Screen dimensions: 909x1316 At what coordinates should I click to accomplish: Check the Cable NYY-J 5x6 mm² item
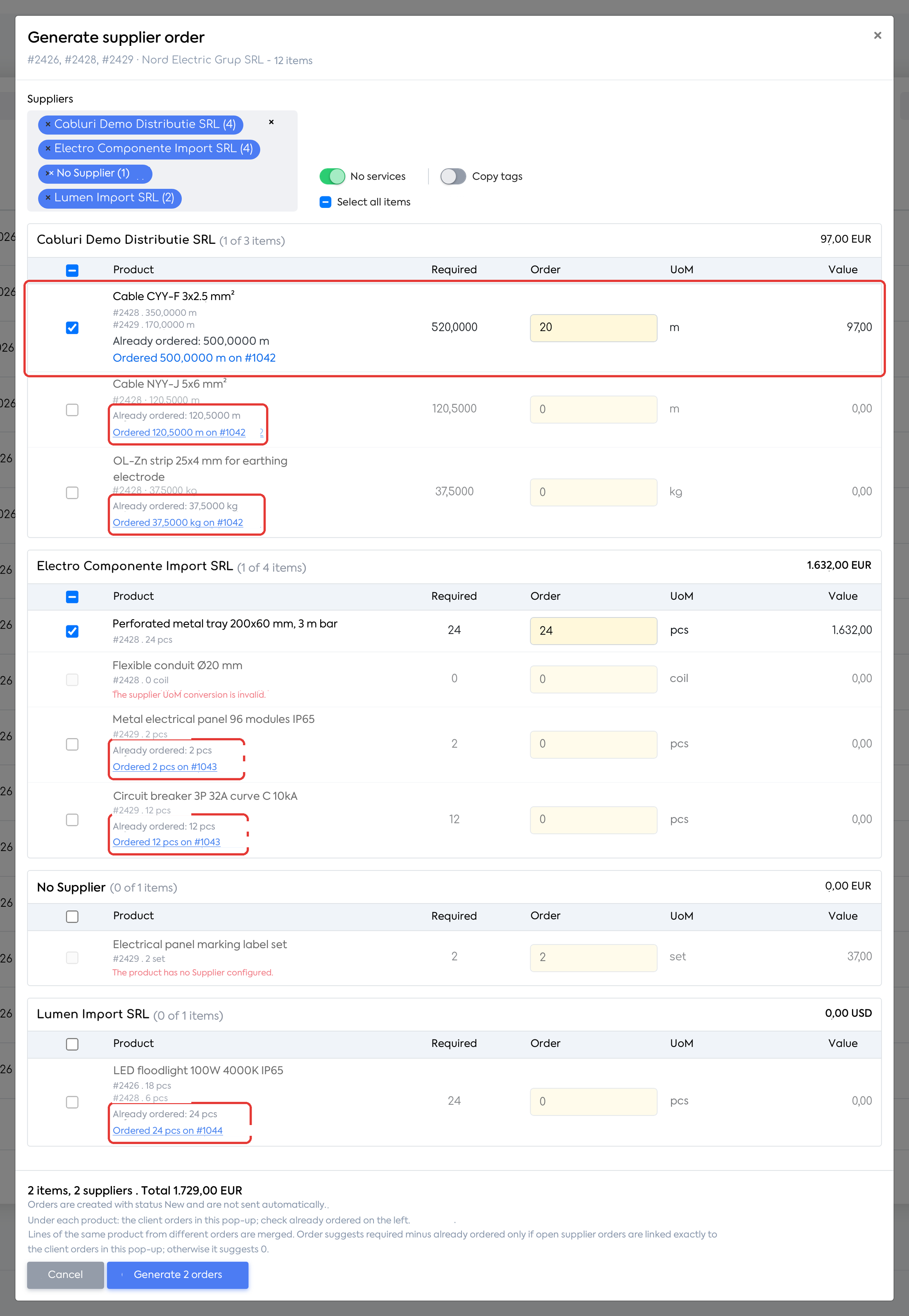tap(72, 410)
